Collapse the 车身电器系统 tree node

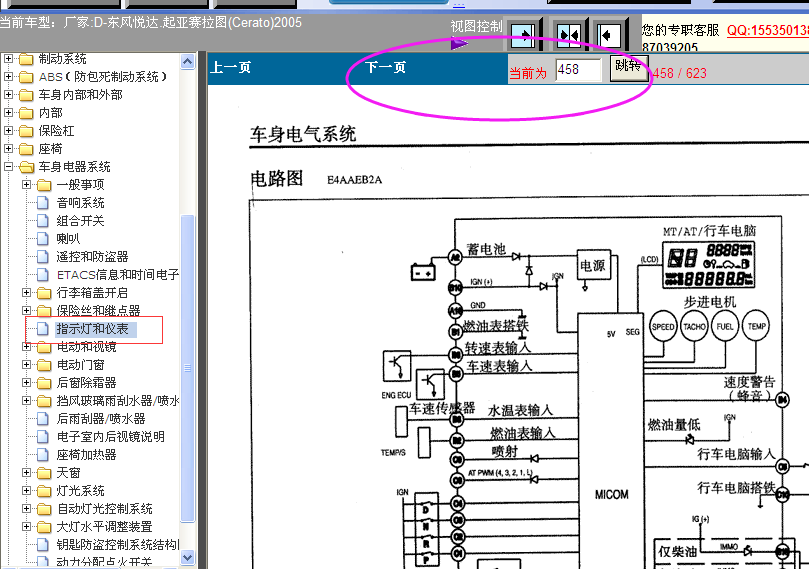(8, 167)
